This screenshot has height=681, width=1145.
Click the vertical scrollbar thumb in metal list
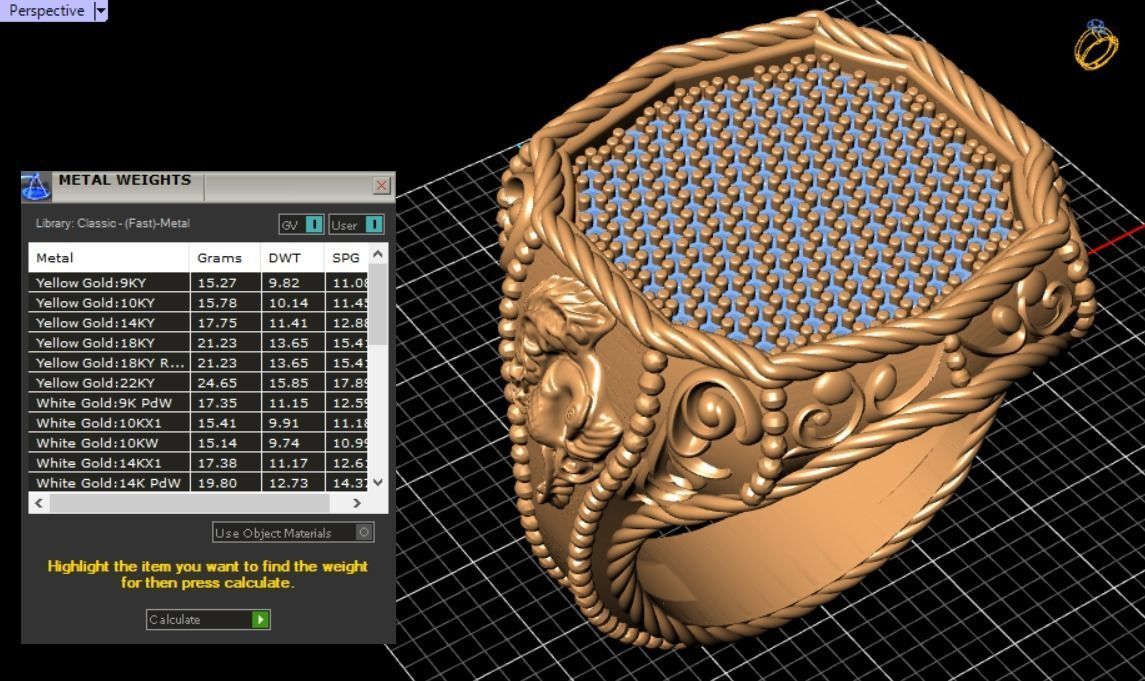[x=378, y=304]
